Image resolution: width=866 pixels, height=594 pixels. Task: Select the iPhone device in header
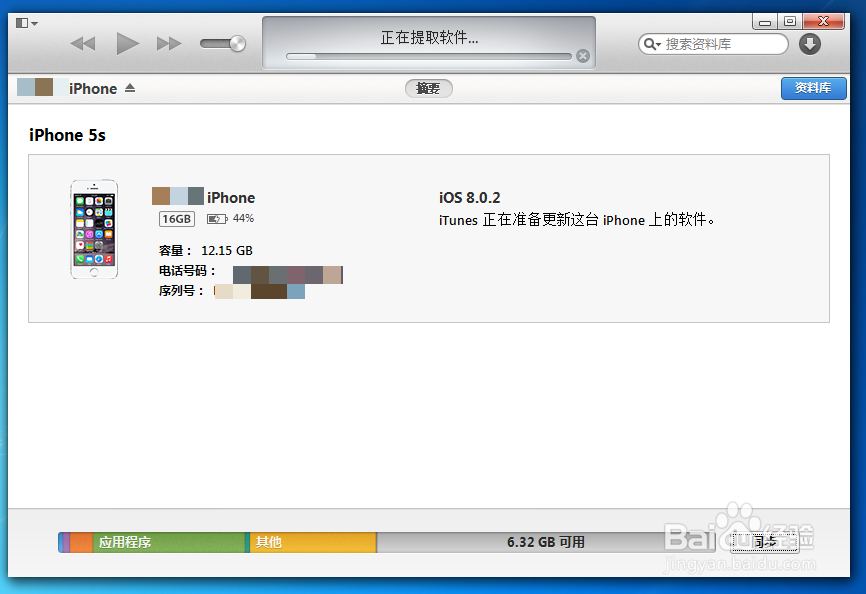point(93,88)
